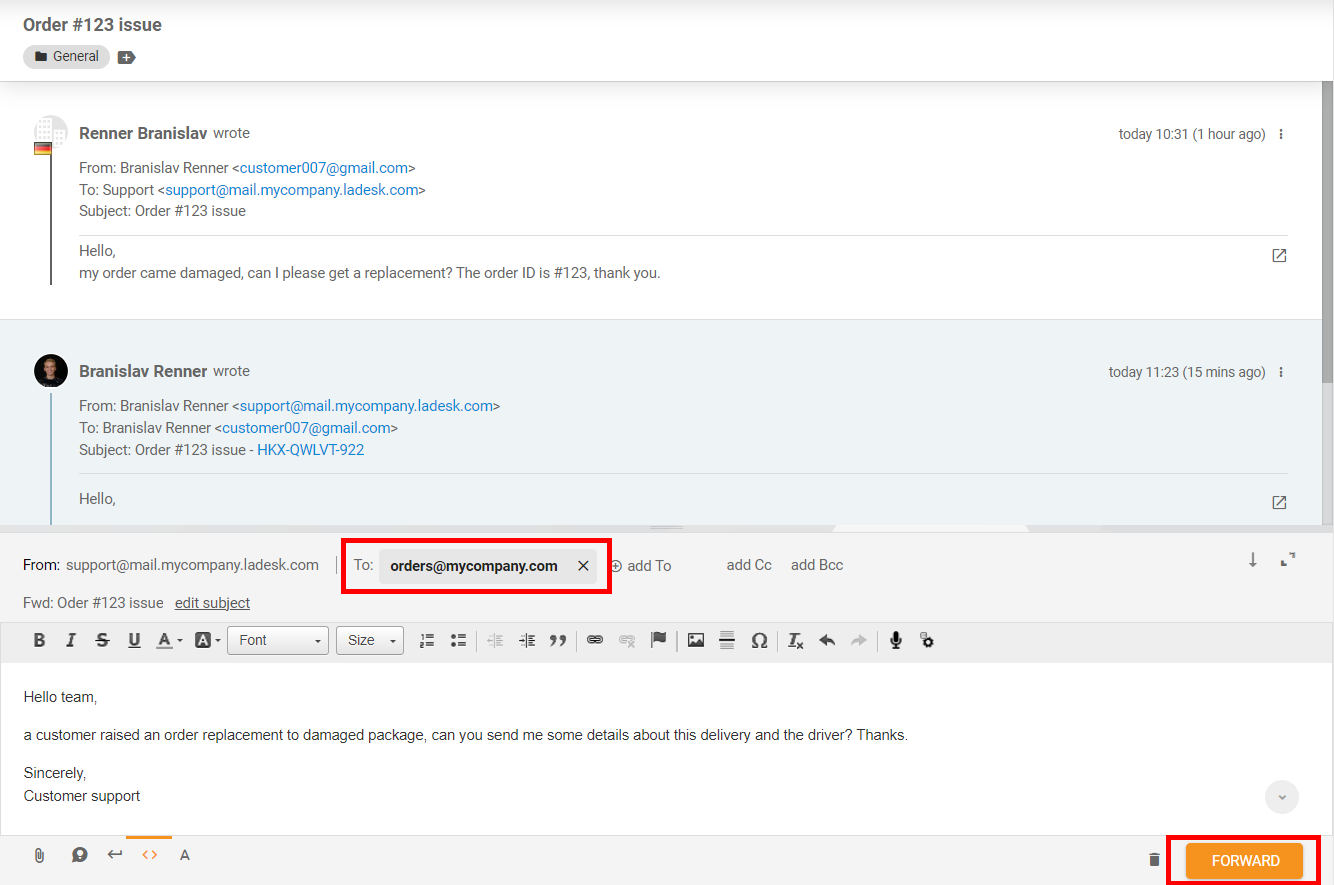Click the insert image icon

tap(696, 640)
